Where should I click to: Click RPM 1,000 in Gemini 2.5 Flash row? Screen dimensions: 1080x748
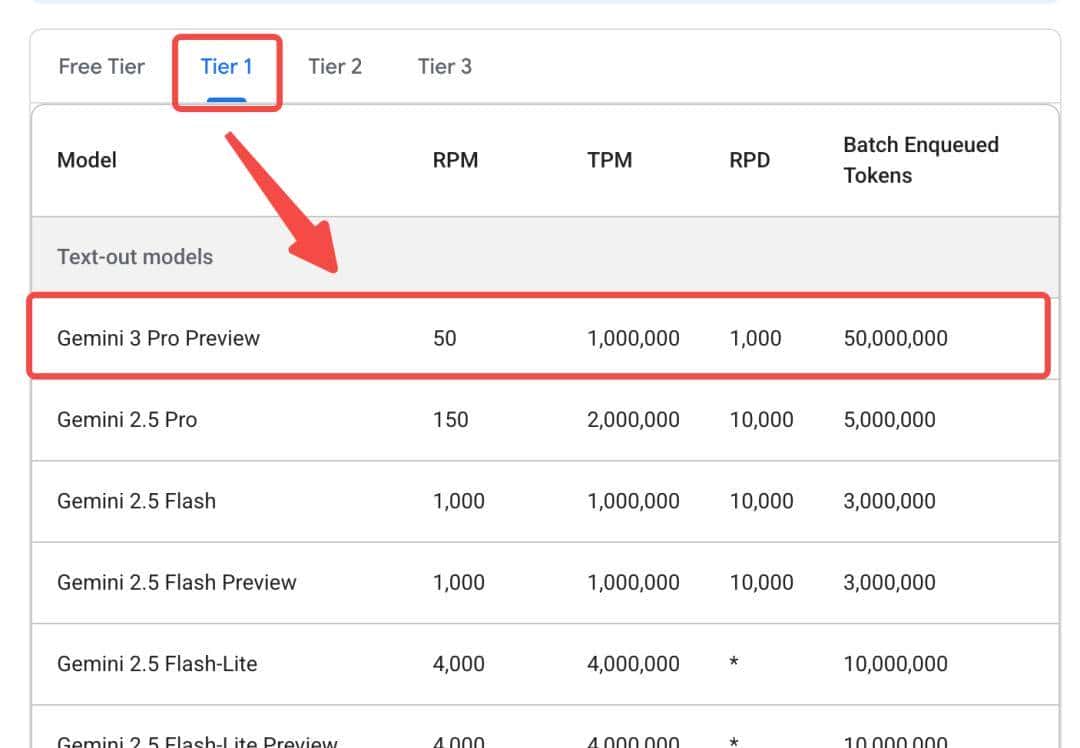[459, 501]
